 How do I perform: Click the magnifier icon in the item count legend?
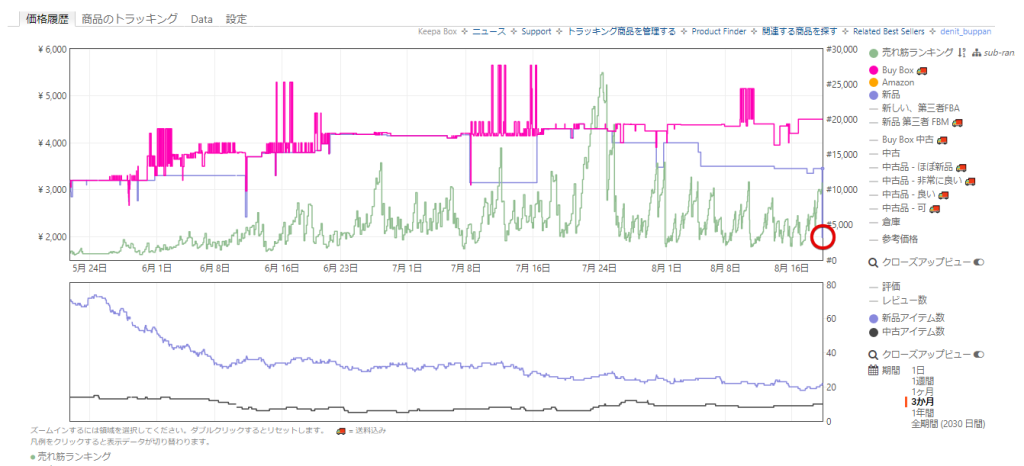click(873, 355)
